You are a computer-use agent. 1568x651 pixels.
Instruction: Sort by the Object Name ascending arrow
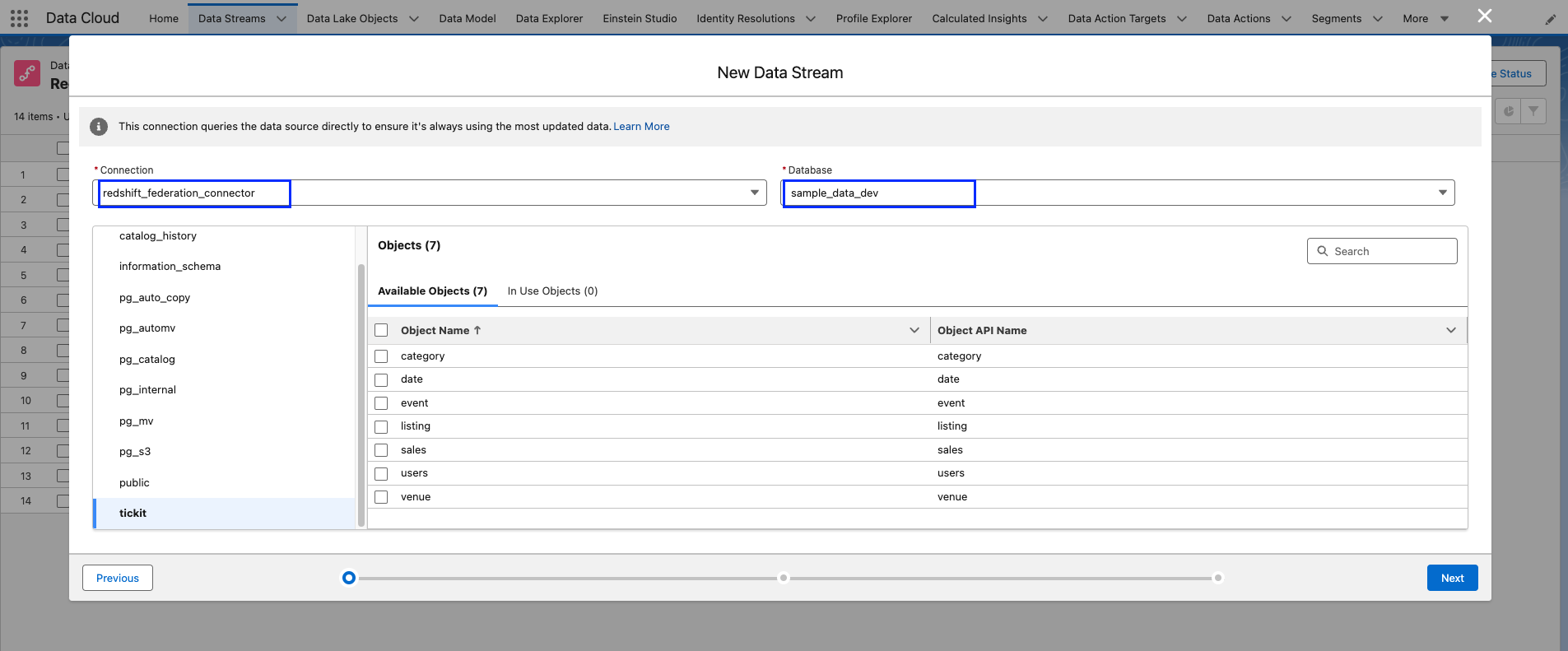click(x=477, y=330)
